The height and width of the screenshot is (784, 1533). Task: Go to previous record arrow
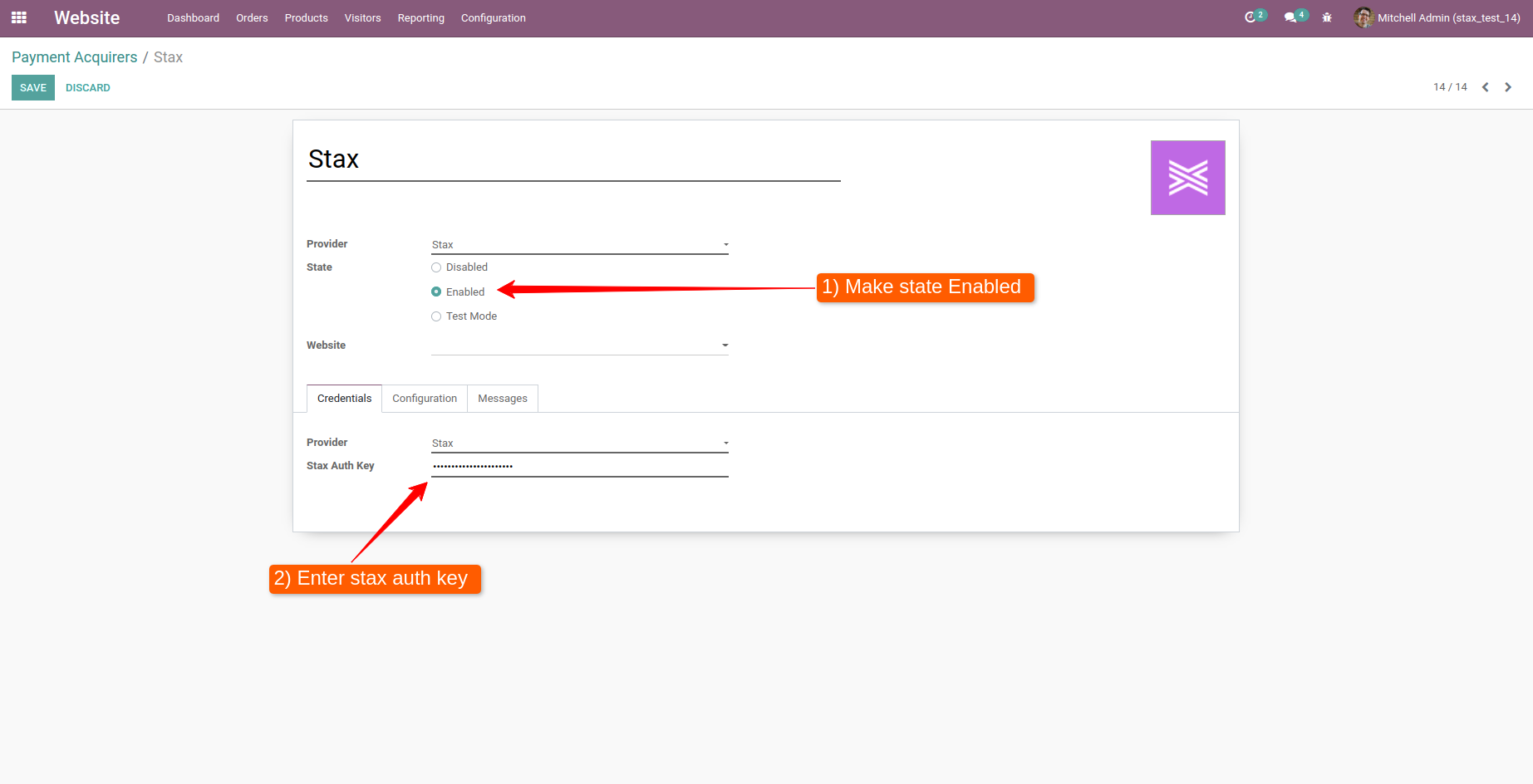[1485, 87]
